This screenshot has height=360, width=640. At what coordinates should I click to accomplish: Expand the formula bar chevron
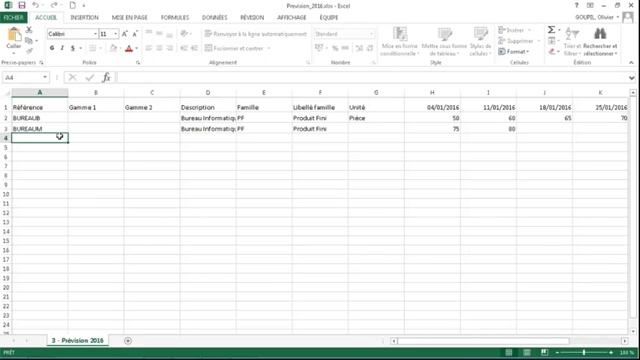coord(631,78)
